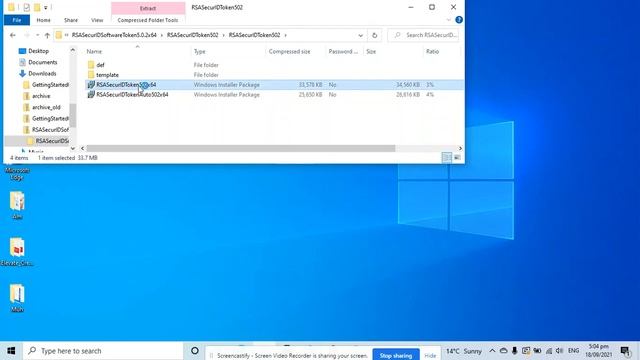Sort by the Size column header
The height and width of the screenshot is (360, 640).
point(371,51)
